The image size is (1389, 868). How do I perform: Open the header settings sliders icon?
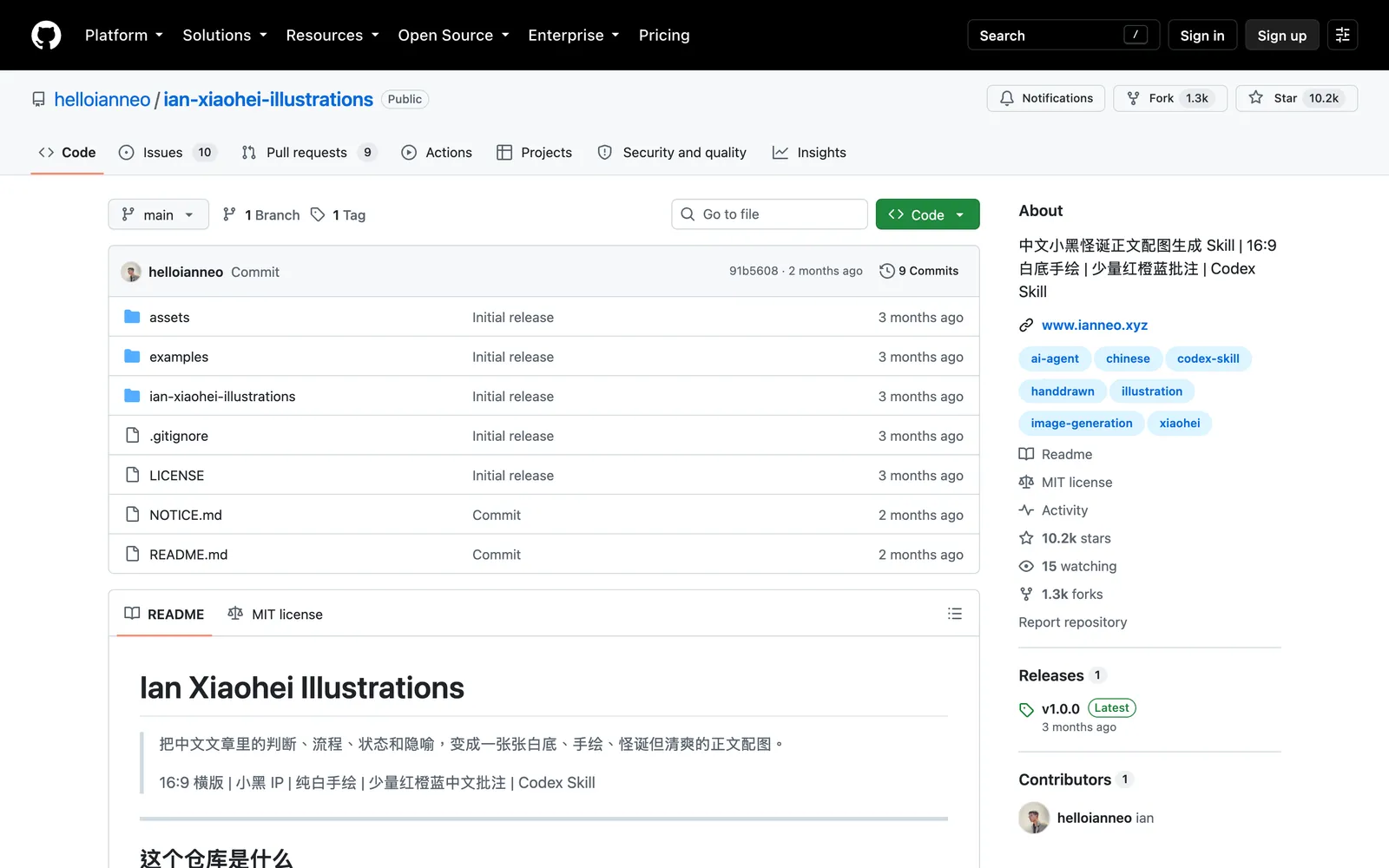point(1342,35)
